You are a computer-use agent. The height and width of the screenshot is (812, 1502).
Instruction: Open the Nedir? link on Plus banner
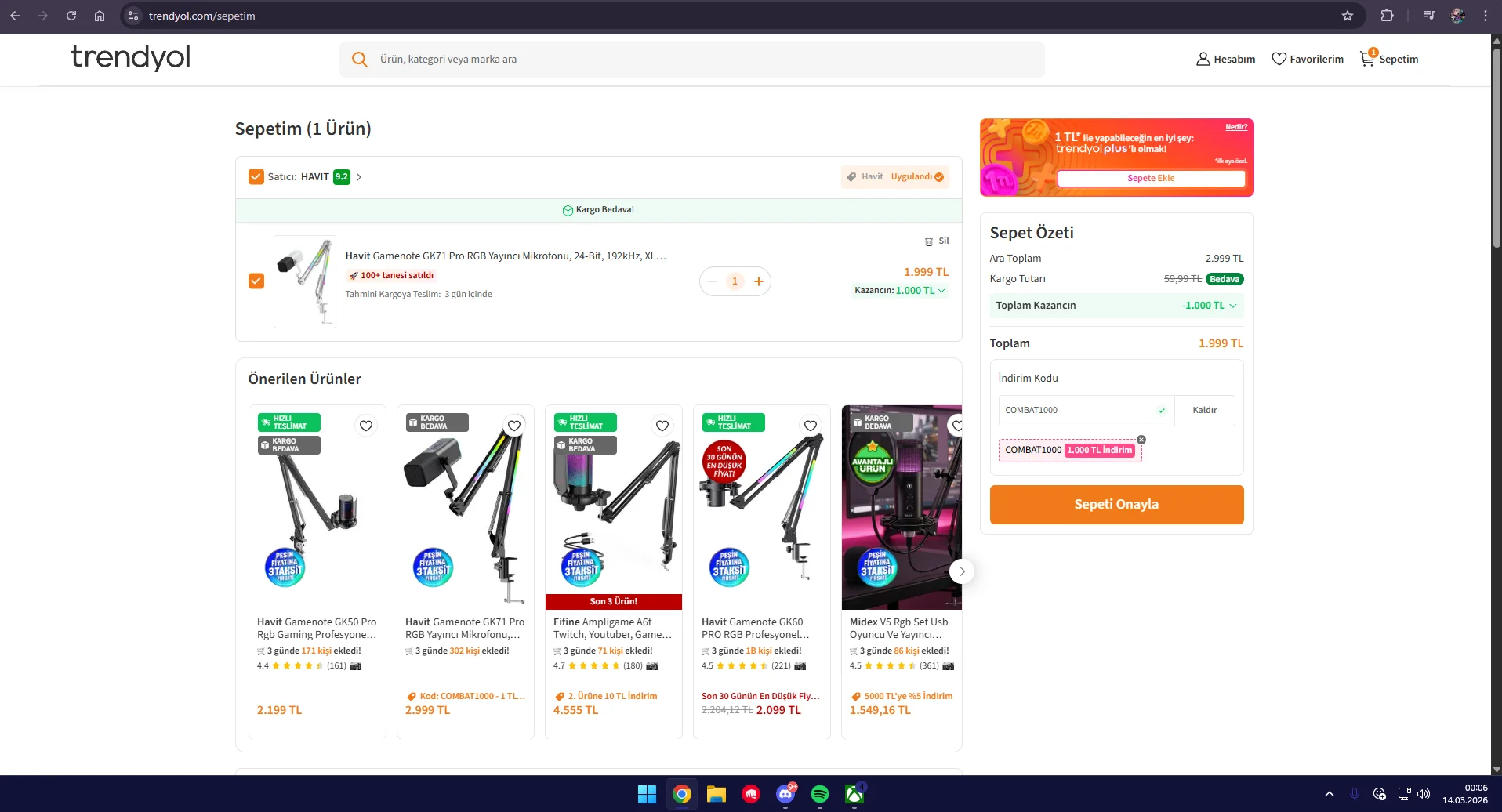tap(1236, 127)
